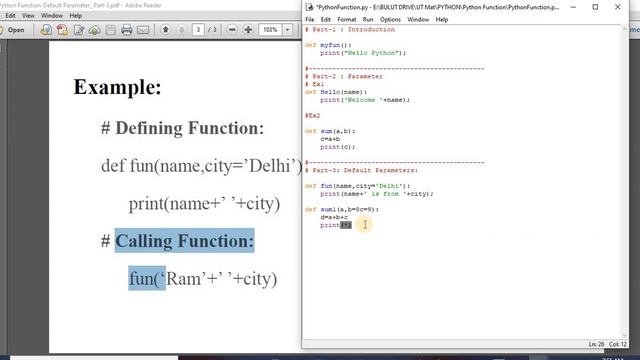Click the '# Part-2 : Parameter' comment line

pyautogui.click(x=344, y=76)
